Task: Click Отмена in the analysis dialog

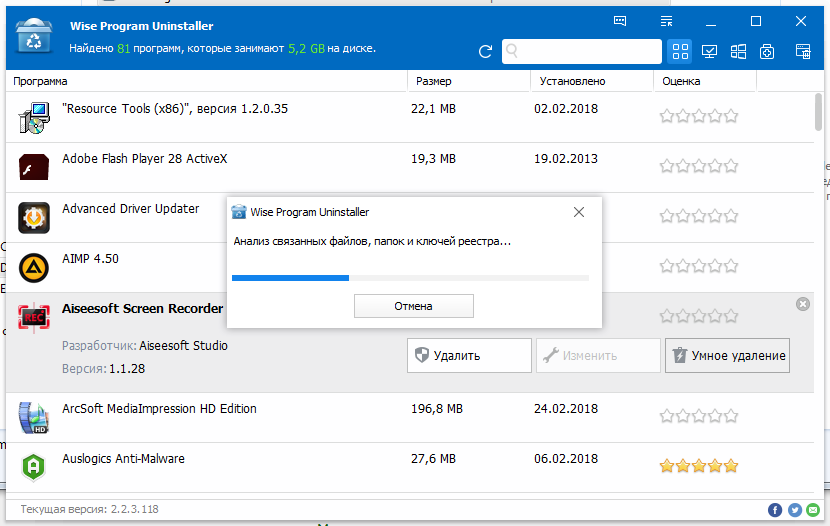Action: (413, 306)
